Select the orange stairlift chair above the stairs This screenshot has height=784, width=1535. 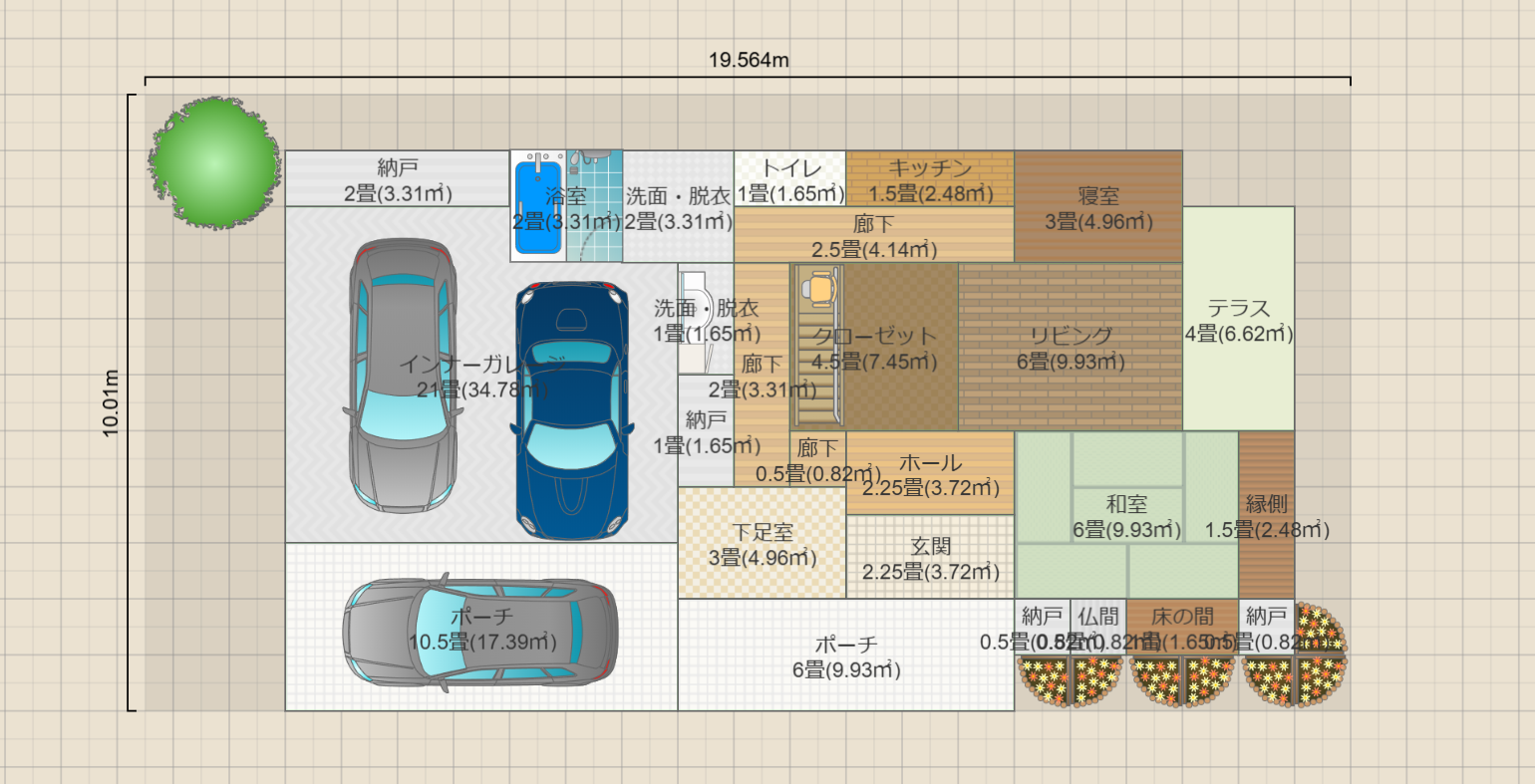click(x=817, y=289)
